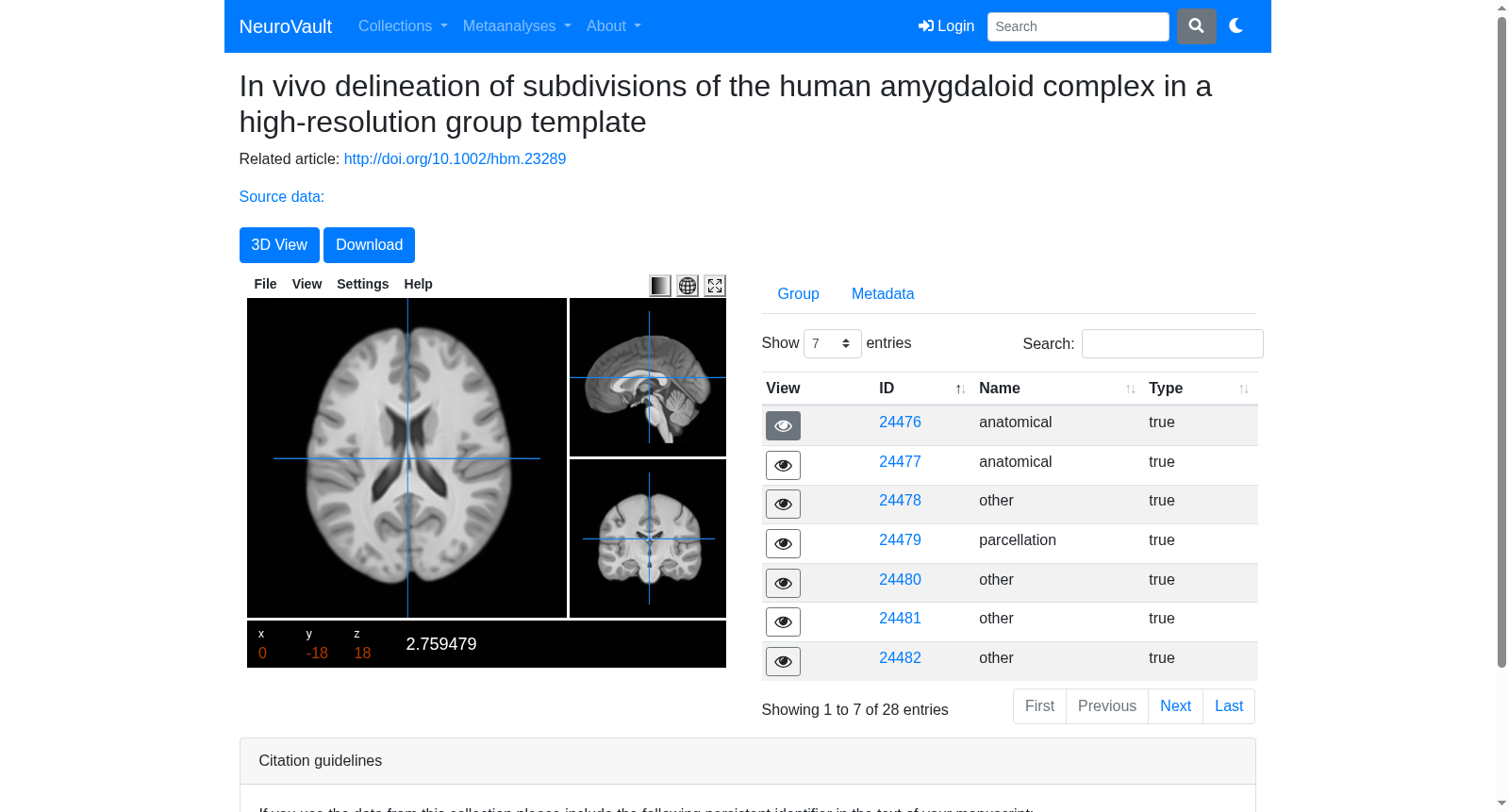This screenshot has height=812, width=1509.
Task: Jump to Last table page
Action: point(1229,706)
